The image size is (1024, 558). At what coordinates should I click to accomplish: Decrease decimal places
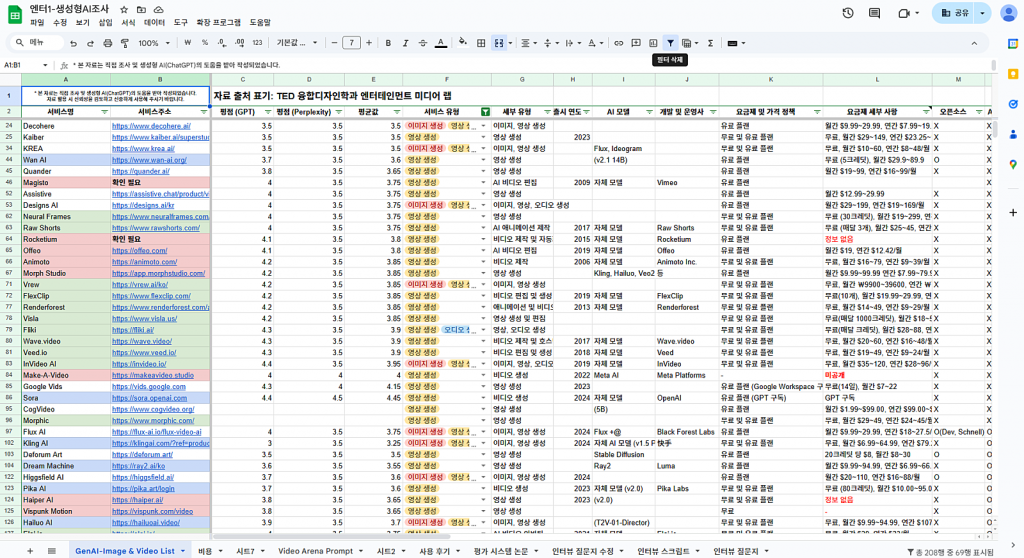tap(222, 43)
